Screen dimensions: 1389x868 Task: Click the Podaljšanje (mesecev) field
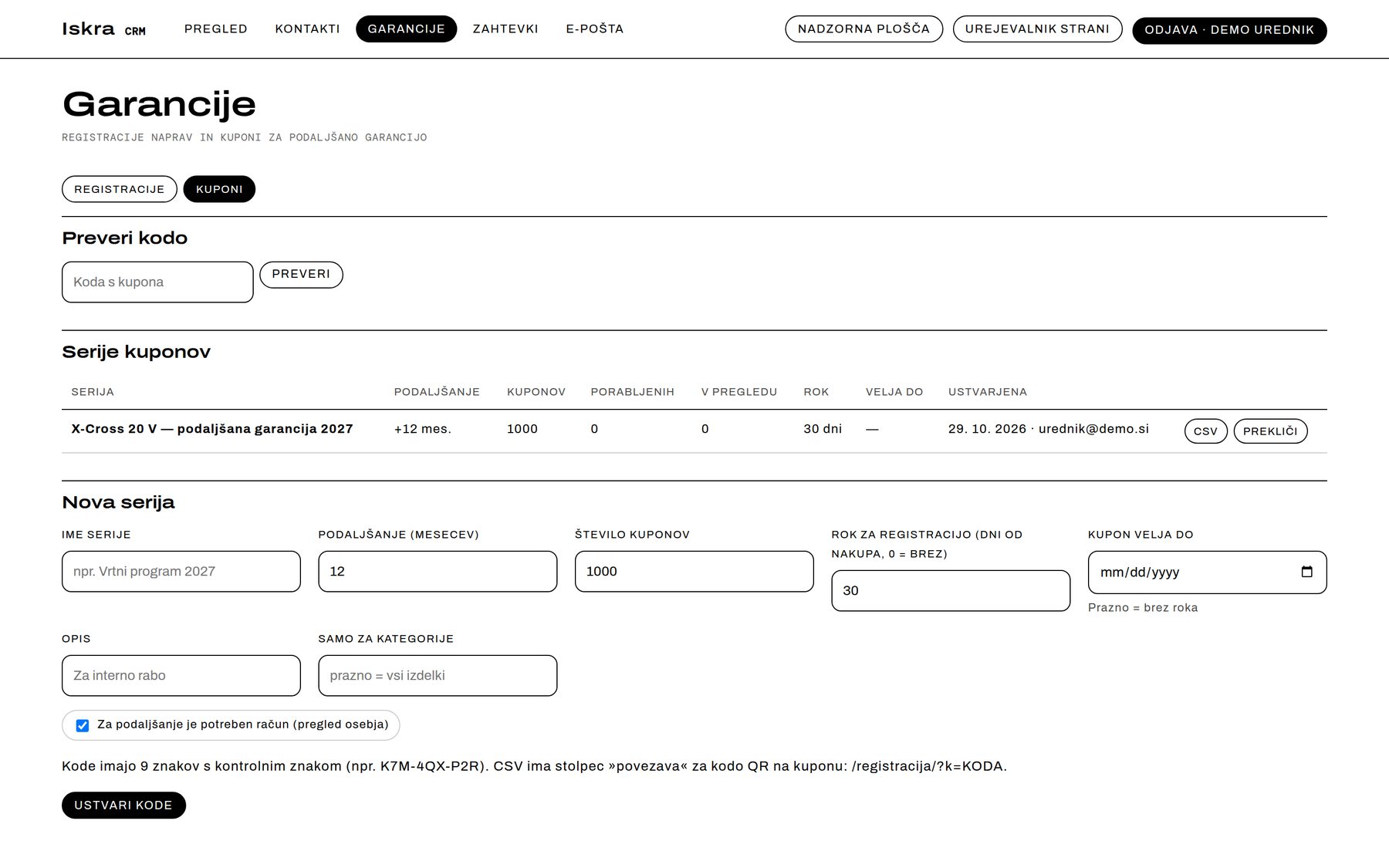click(438, 571)
